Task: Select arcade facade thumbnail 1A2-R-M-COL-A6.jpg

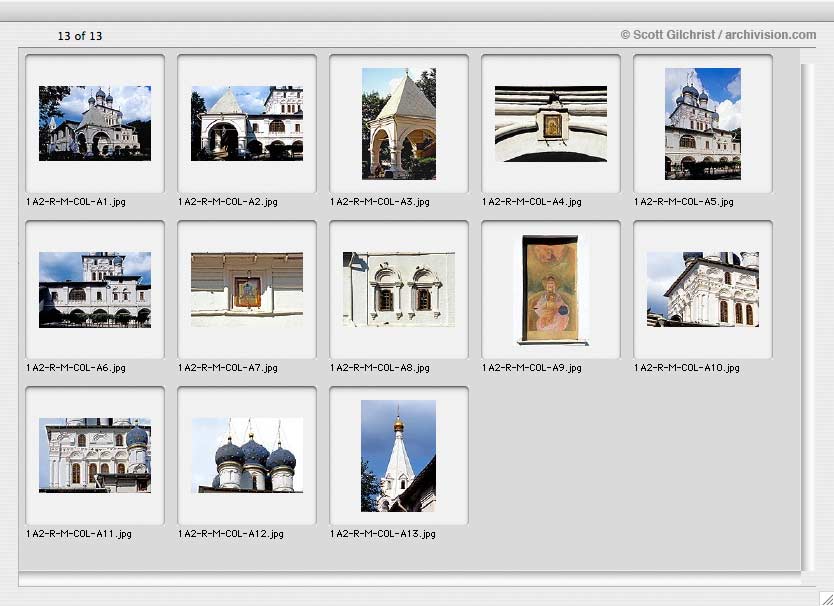Action: (x=95, y=289)
